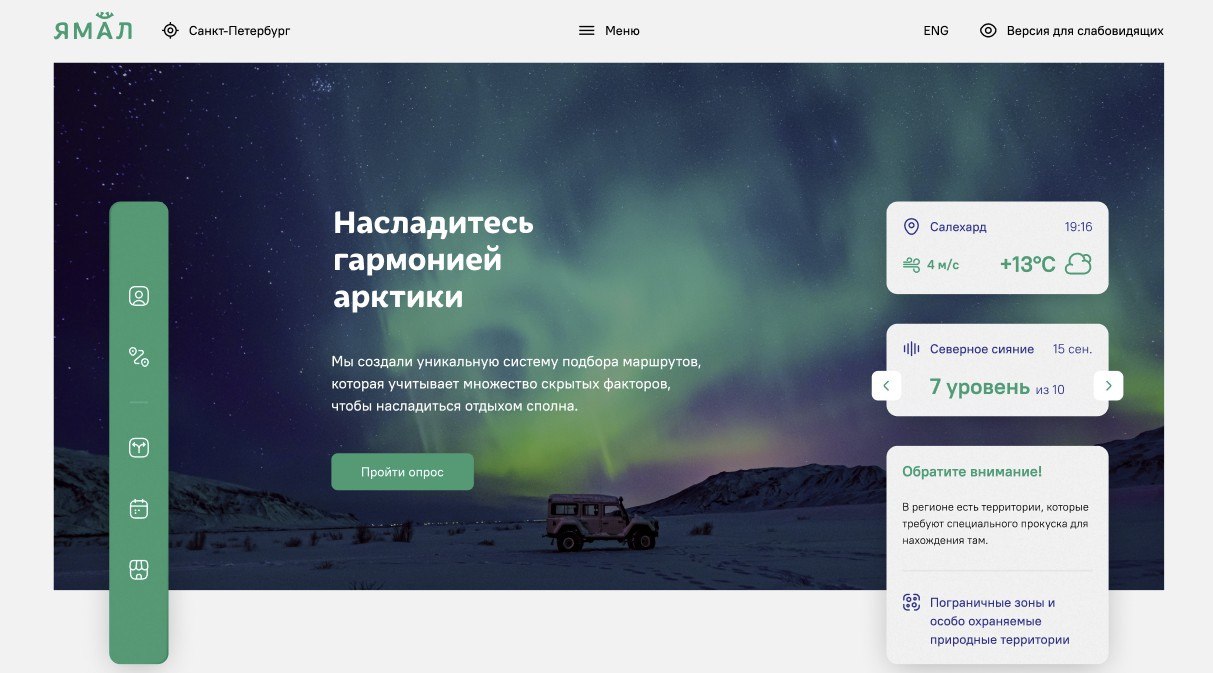Click the Пройти опрос button
The width and height of the screenshot is (1213, 673).
pyautogui.click(x=402, y=472)
